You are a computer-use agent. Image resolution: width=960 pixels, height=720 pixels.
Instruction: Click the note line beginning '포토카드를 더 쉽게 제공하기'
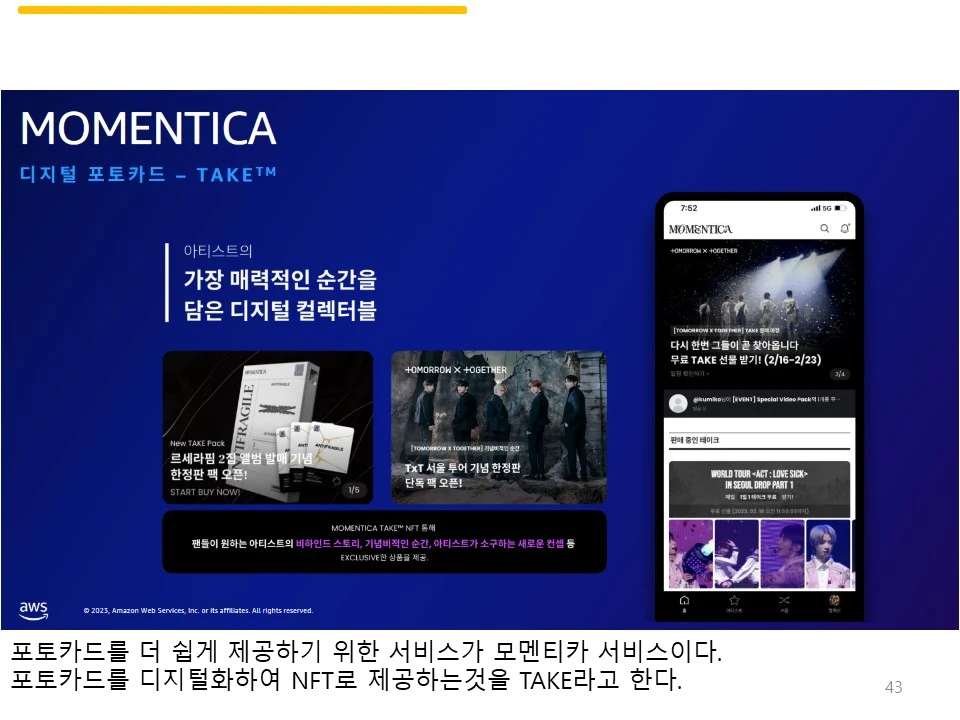(x=366, y=652)
